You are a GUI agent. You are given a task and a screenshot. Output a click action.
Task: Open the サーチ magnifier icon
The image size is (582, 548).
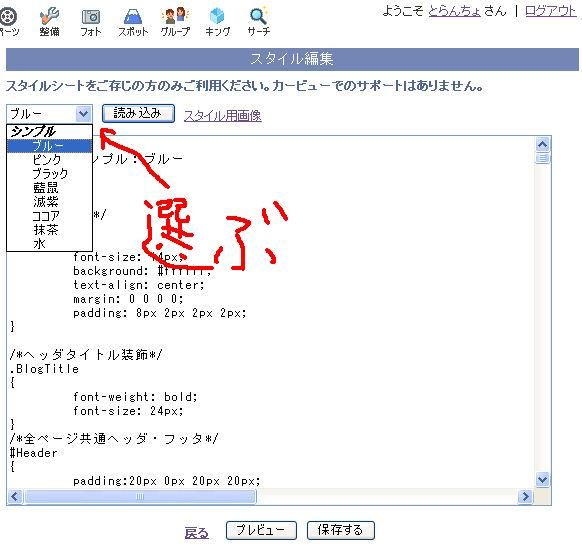pos(258,16)
